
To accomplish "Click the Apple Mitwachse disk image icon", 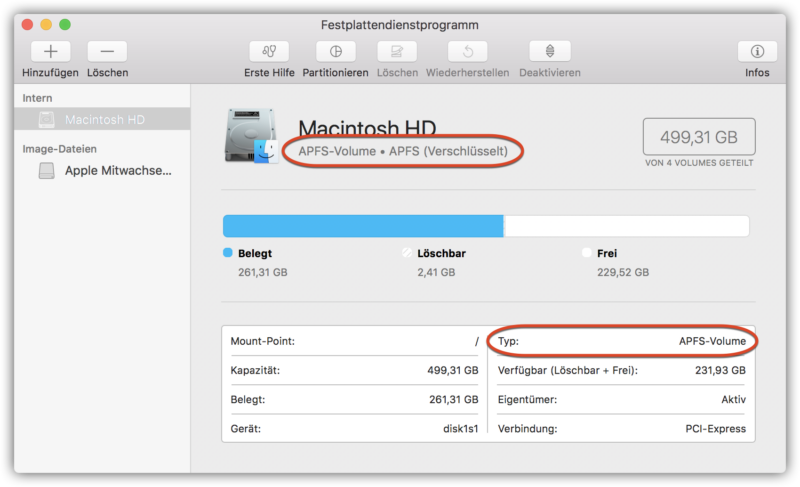I will (46, 170).
